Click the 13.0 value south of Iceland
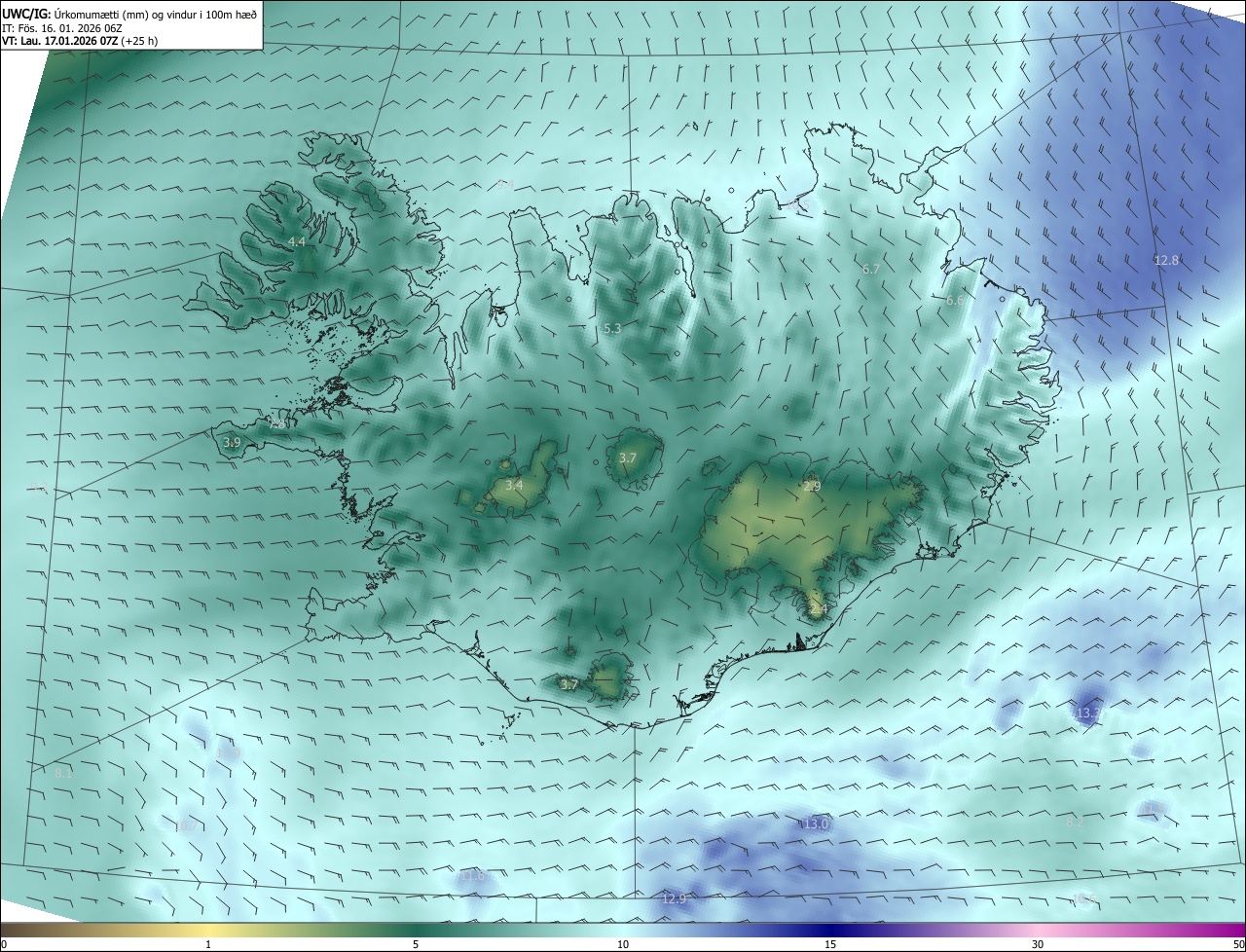Viewport: 1246px width, 952px height. click(x=817, y=824)
